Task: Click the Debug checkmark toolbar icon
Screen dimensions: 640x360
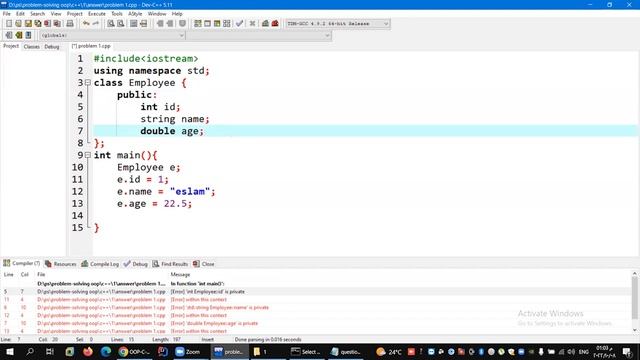Action: pos(239,24)
